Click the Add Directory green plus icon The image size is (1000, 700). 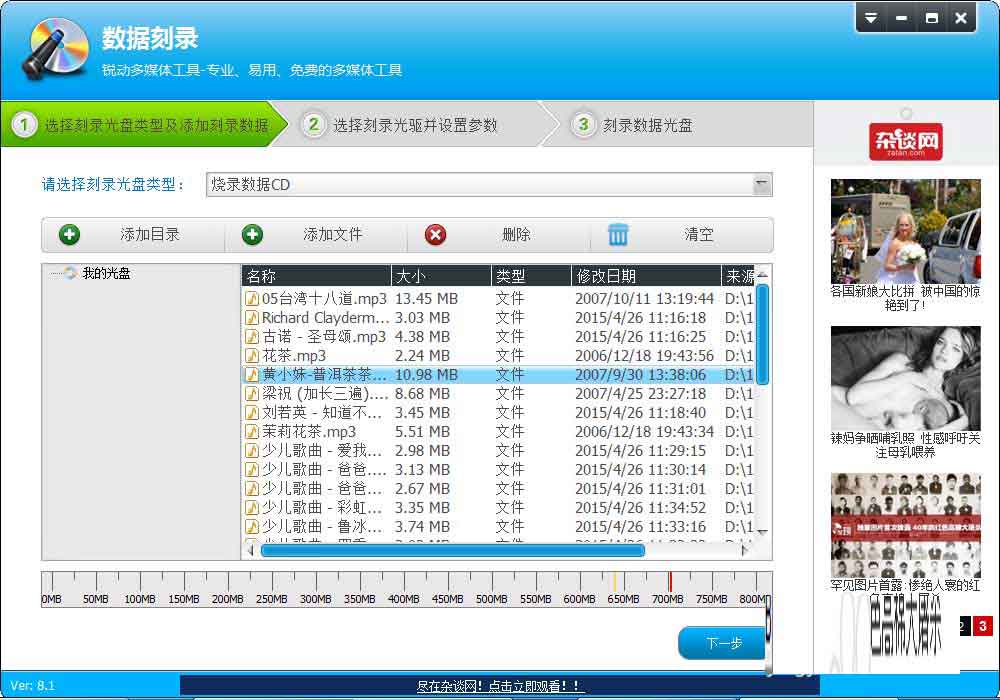click(x=69, y=235)
